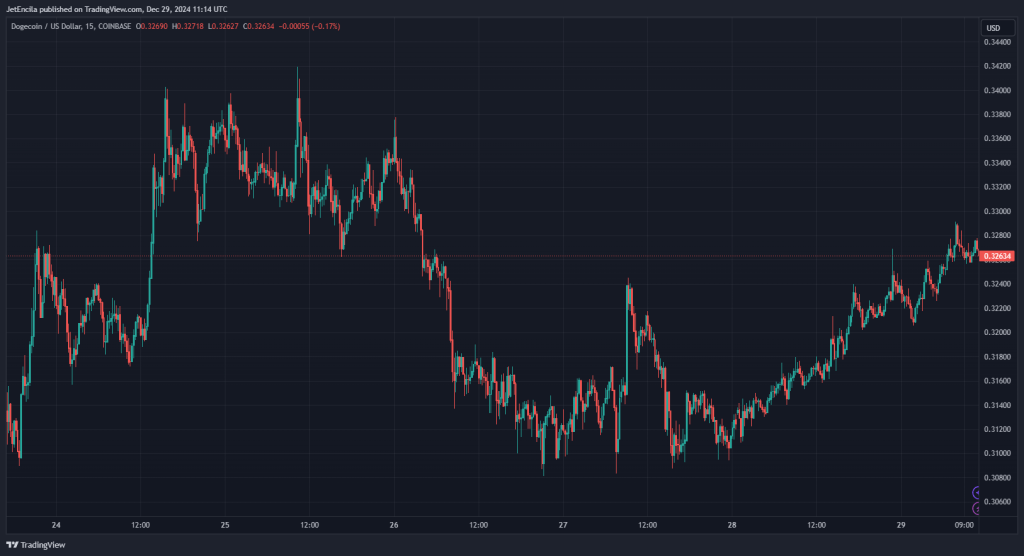Screen dimensions: 1024x556
Task: Click the change value −0.00055 (−0.17%)
Action: click(x=310, y=27)
